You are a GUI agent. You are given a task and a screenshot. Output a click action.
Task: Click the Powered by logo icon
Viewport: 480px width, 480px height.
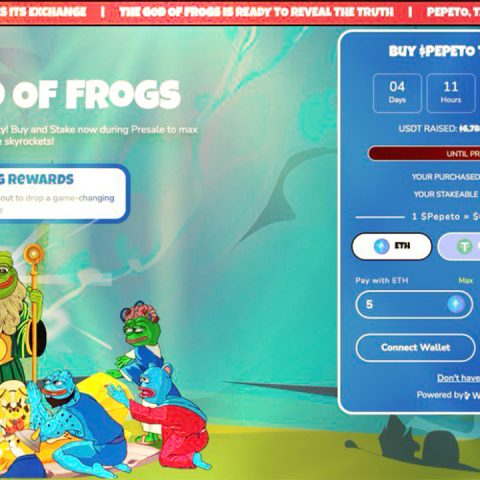pos(467,395)
